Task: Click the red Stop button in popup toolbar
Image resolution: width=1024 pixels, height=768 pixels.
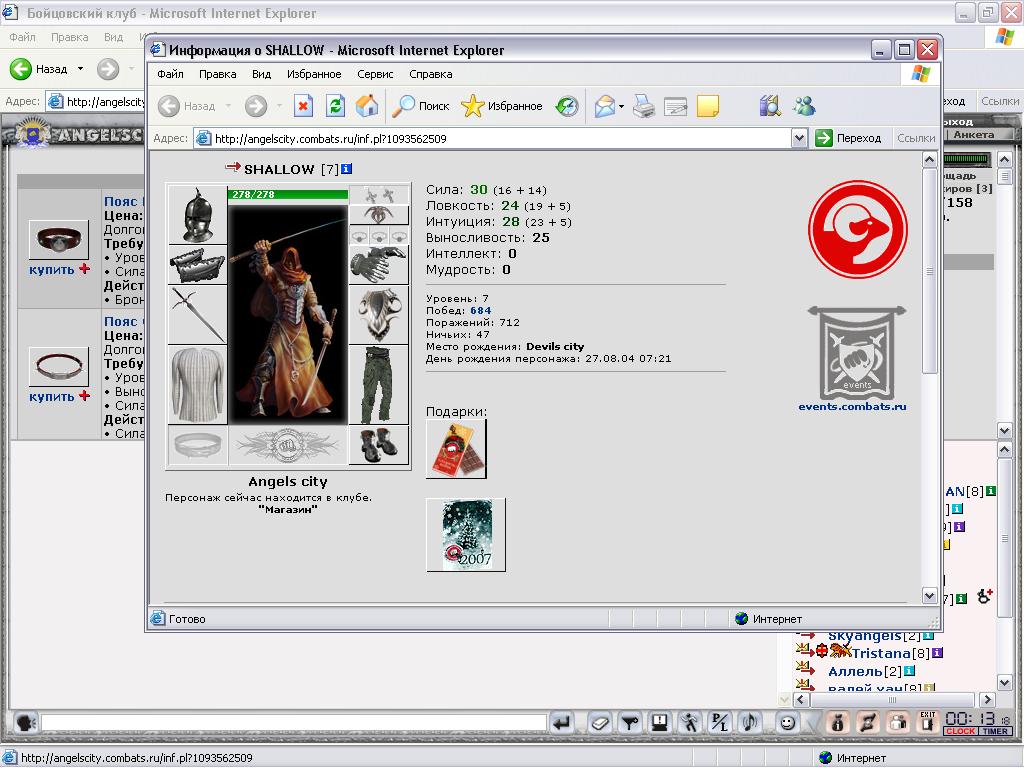Action: [x=303, y=106]
